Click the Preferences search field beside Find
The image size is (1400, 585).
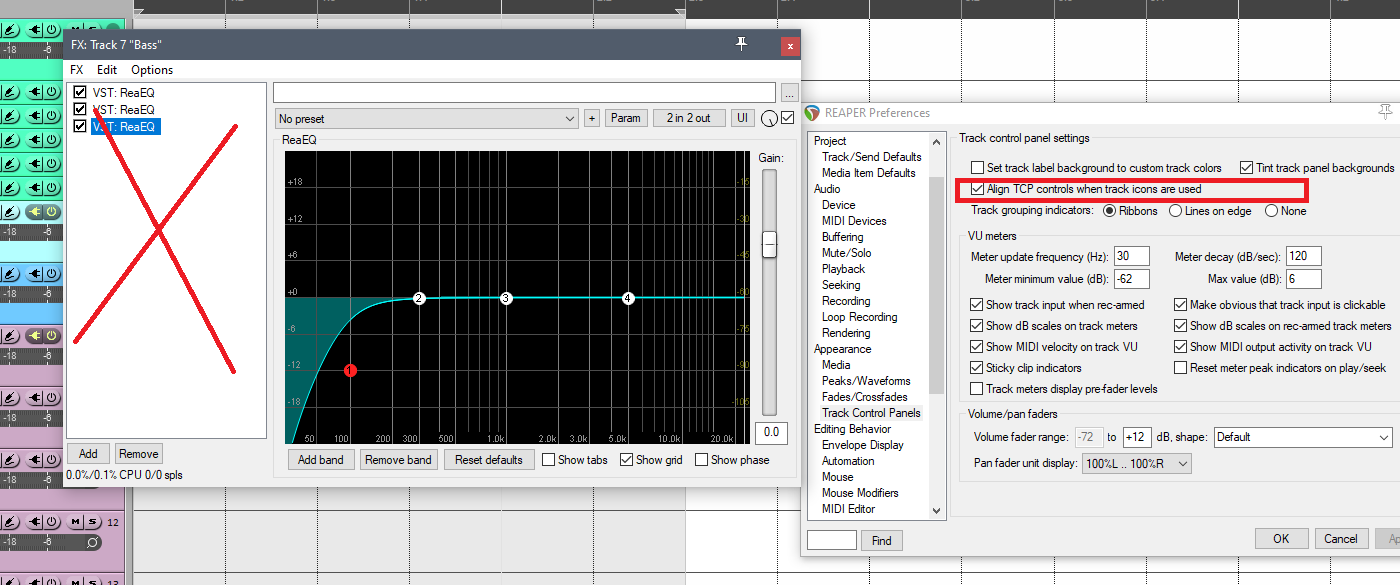(832, 540)
